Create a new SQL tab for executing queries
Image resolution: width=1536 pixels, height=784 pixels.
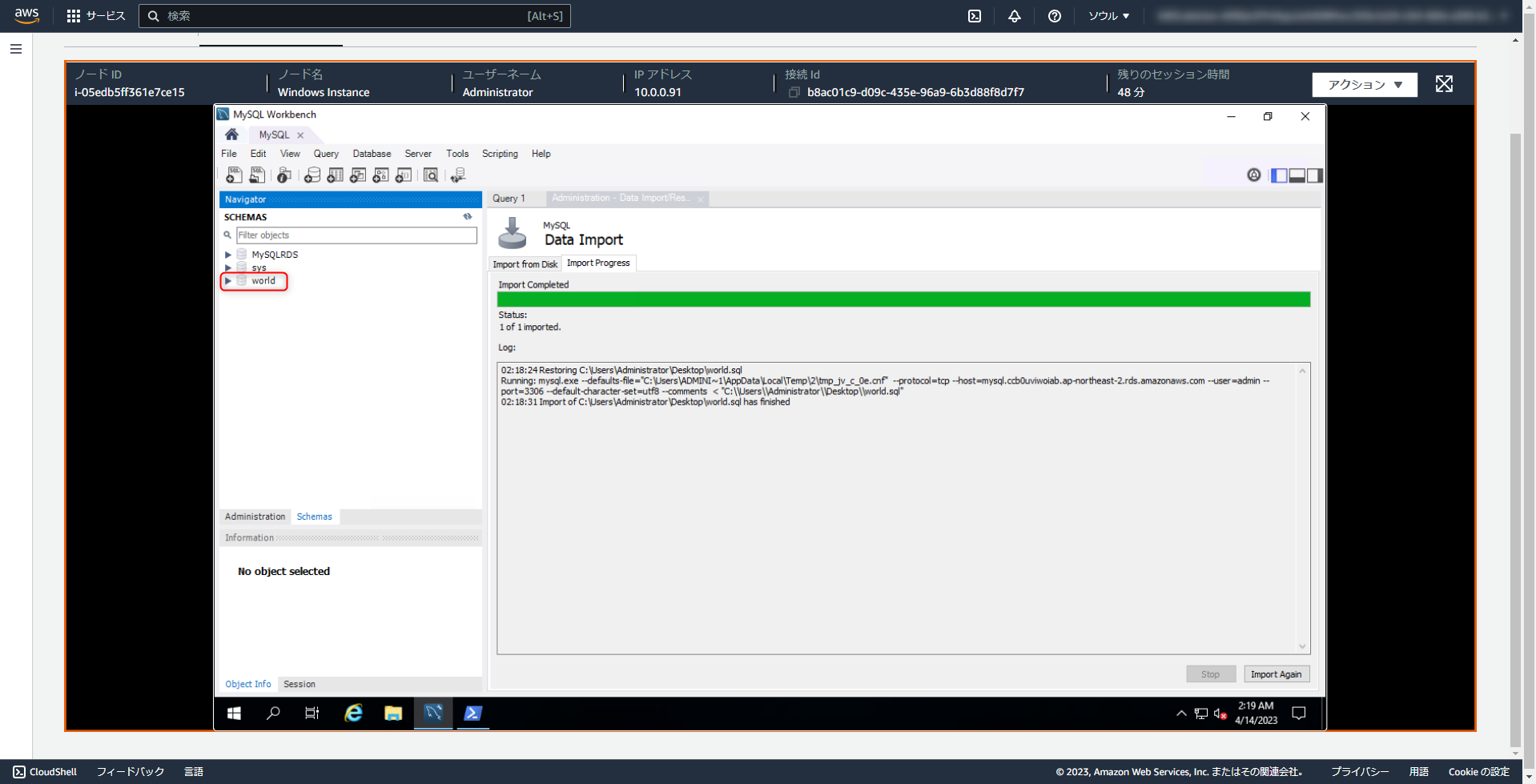235,175
